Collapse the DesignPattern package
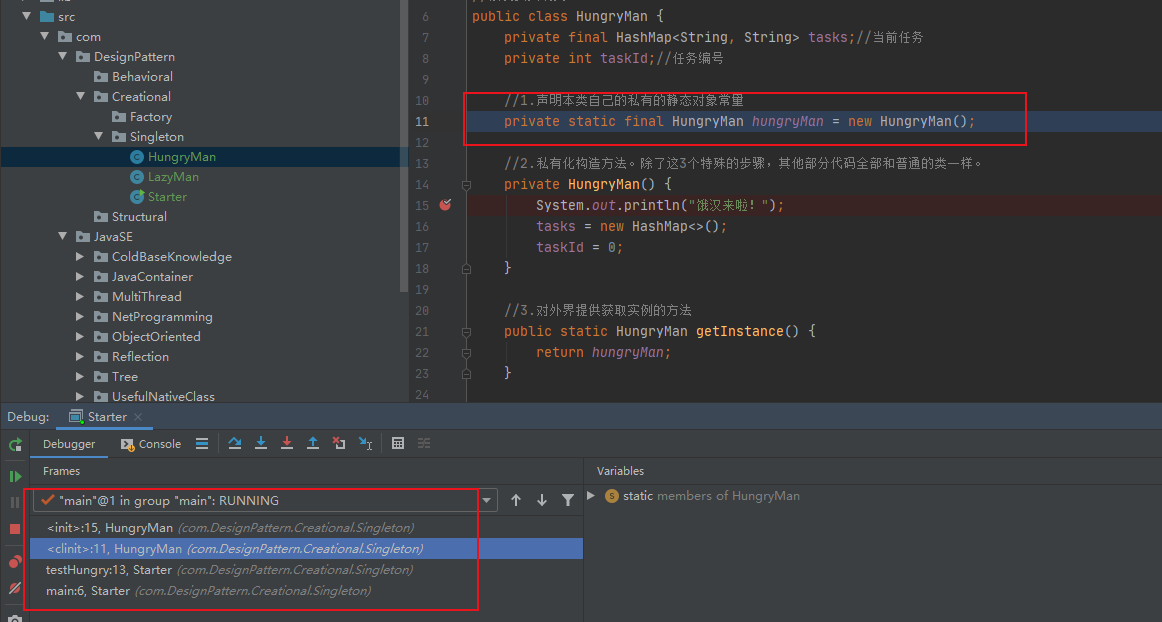This screenshot has width=1162, height=622. coord(63,56)
